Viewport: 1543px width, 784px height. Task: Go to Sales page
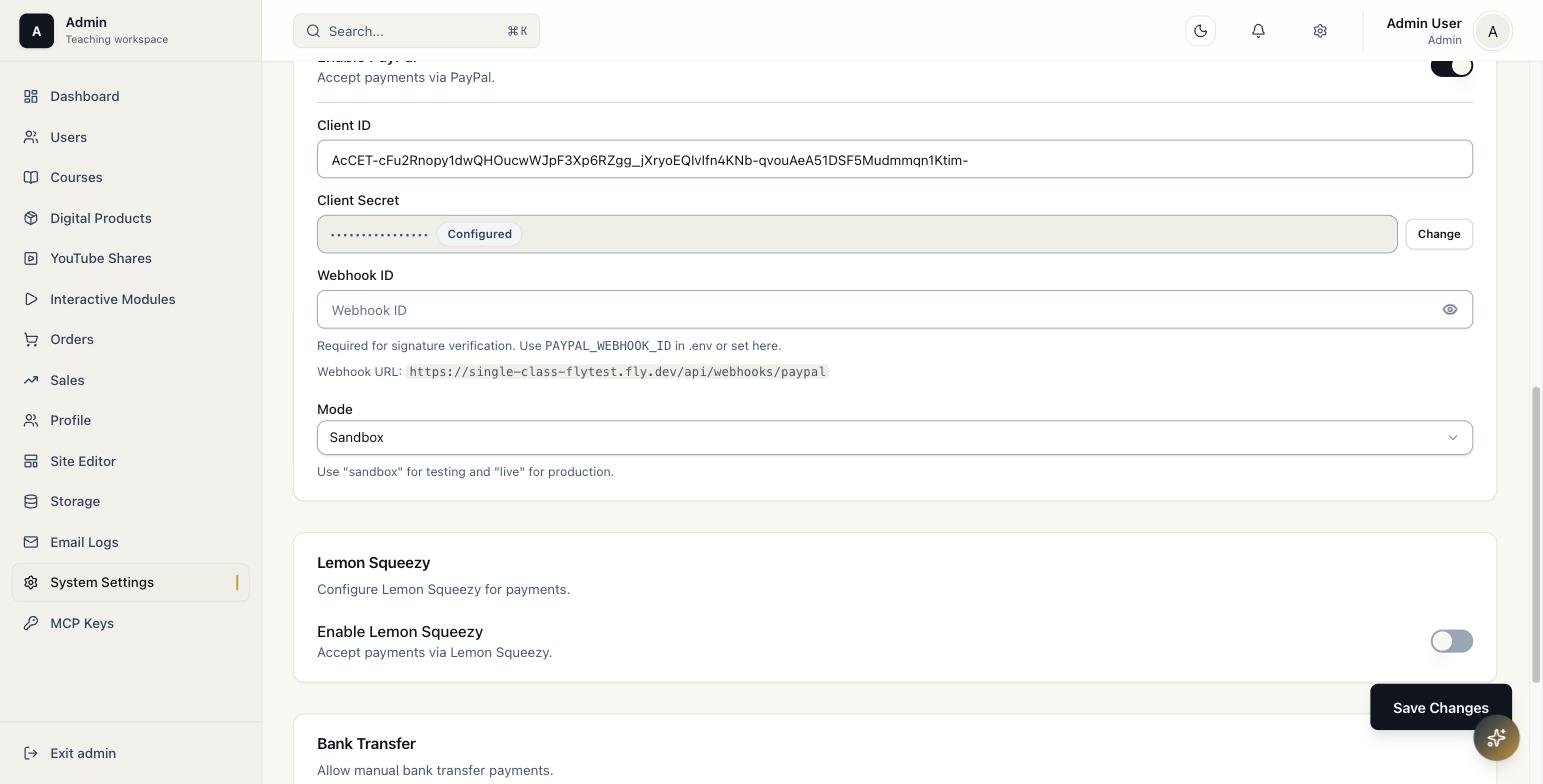click(x=130, y=380)
